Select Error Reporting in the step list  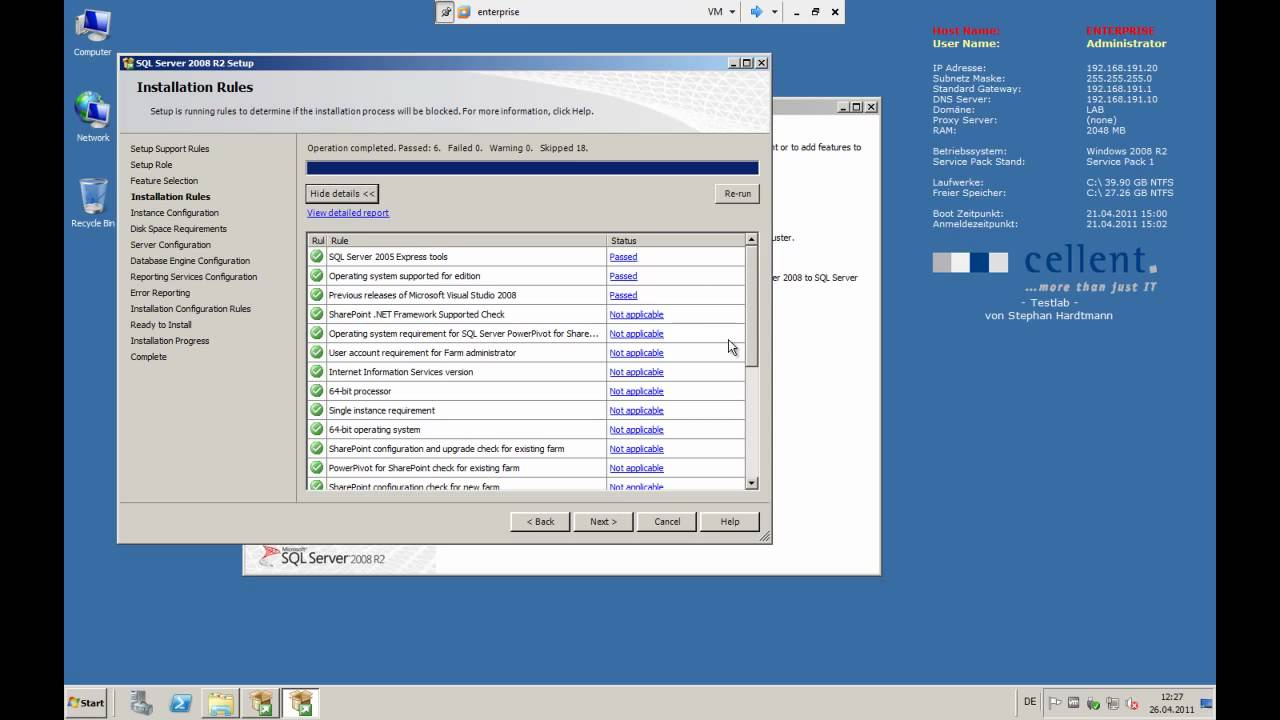tap(160, 293)
